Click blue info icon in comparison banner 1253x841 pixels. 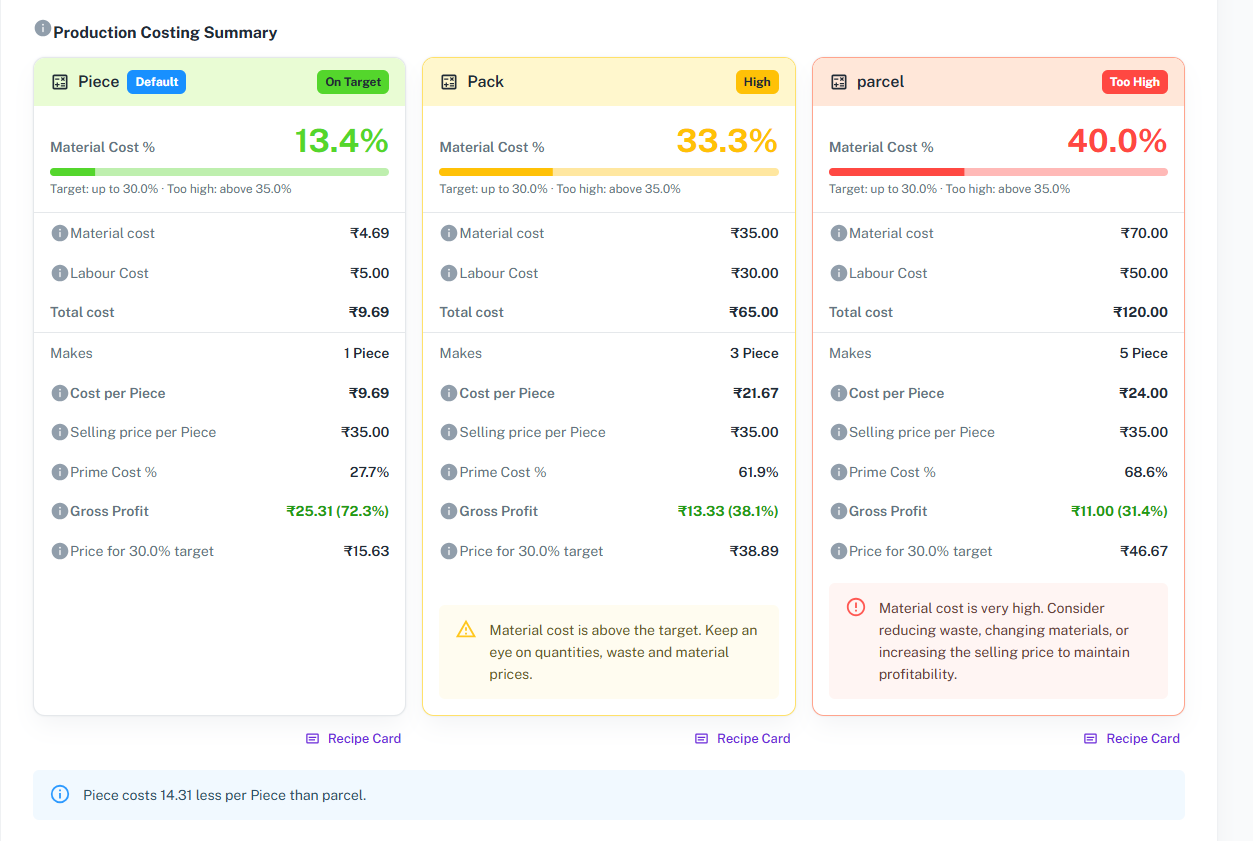coord(60,795)
